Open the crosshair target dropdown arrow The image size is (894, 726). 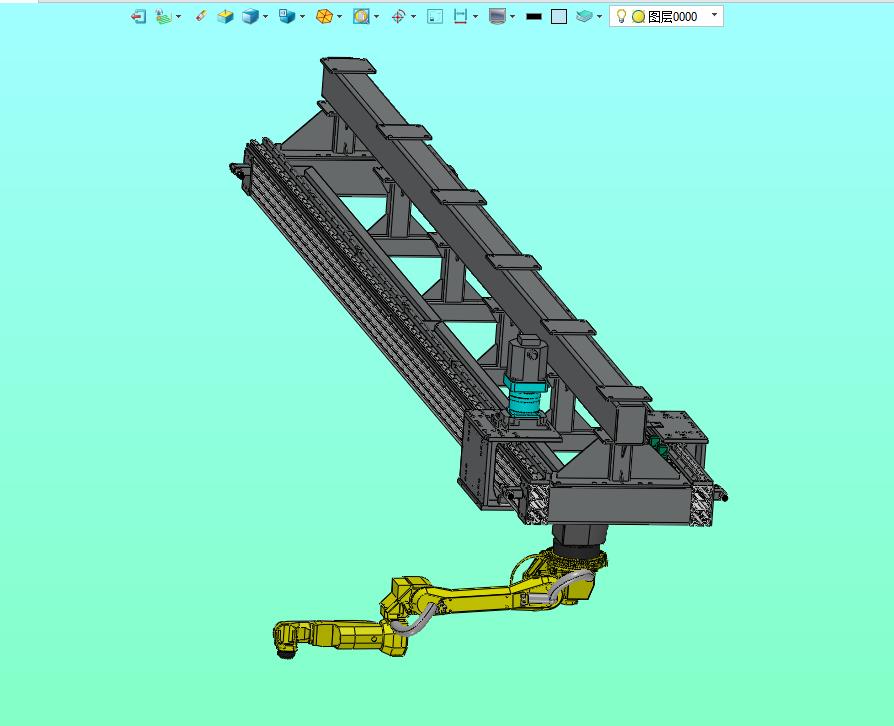pos(413,17)
